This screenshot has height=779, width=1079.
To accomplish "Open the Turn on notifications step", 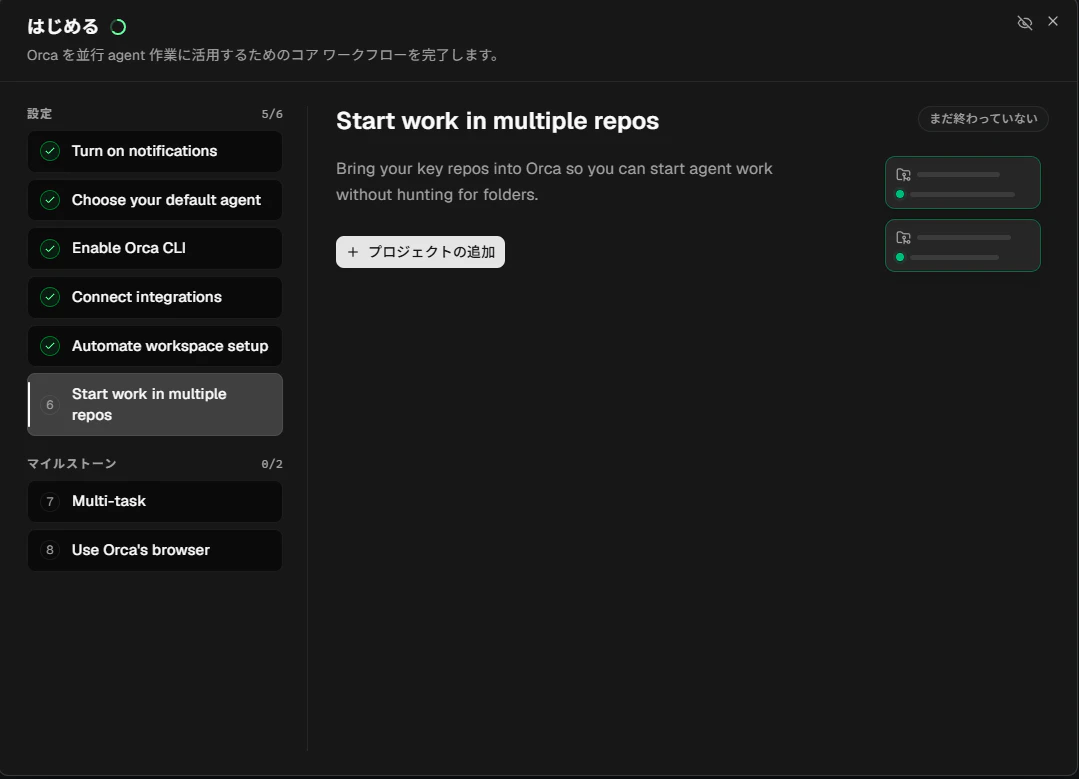I will tap(155, 151).
